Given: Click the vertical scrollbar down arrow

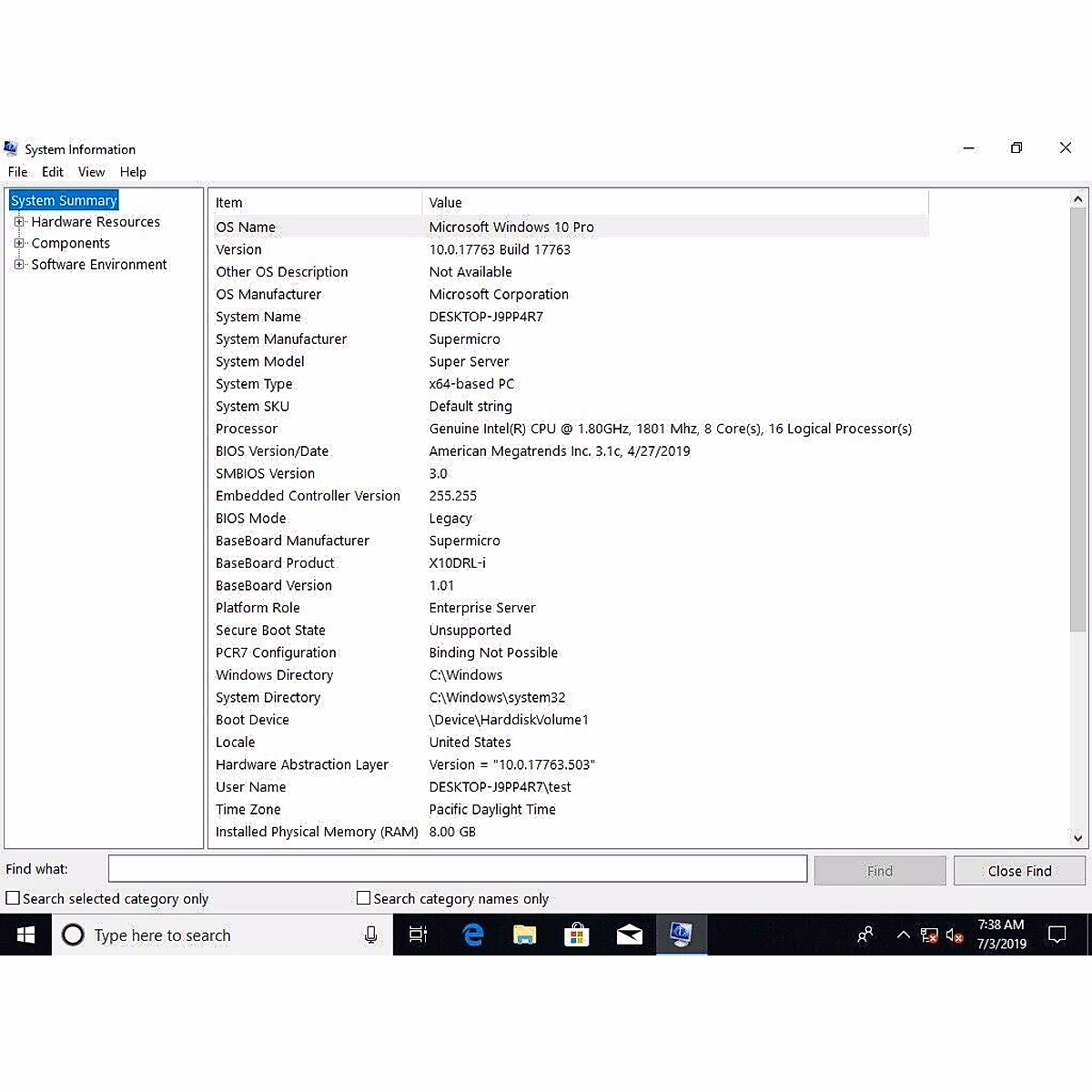Looking at the screenshot, I should coord(1077,838).
